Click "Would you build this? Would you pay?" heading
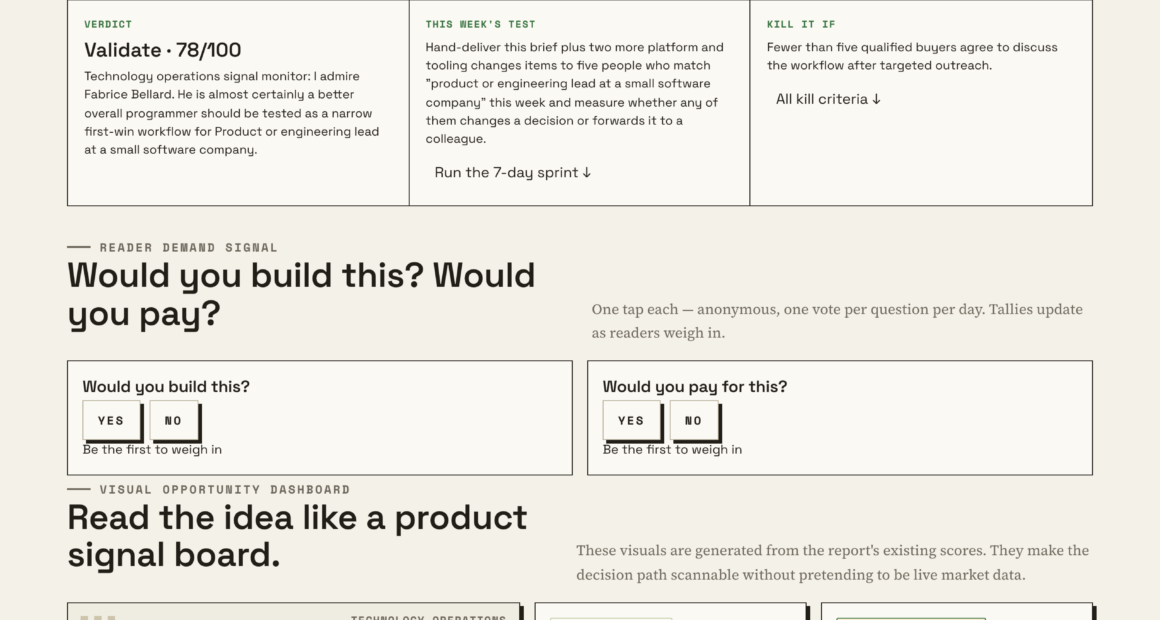 point(301,294)
